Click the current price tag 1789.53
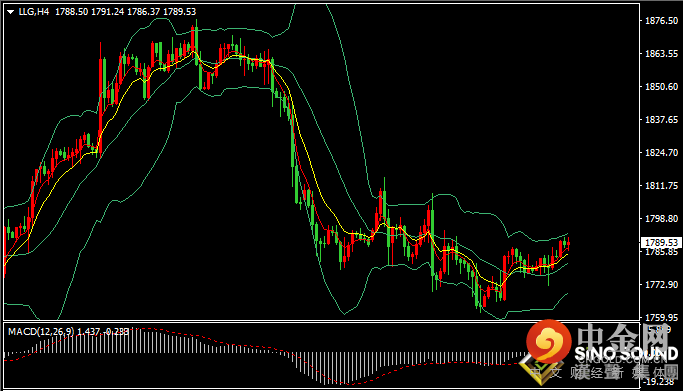Image resolution: width=683 pixels, height=391 pixels. (x=661, y=243)
